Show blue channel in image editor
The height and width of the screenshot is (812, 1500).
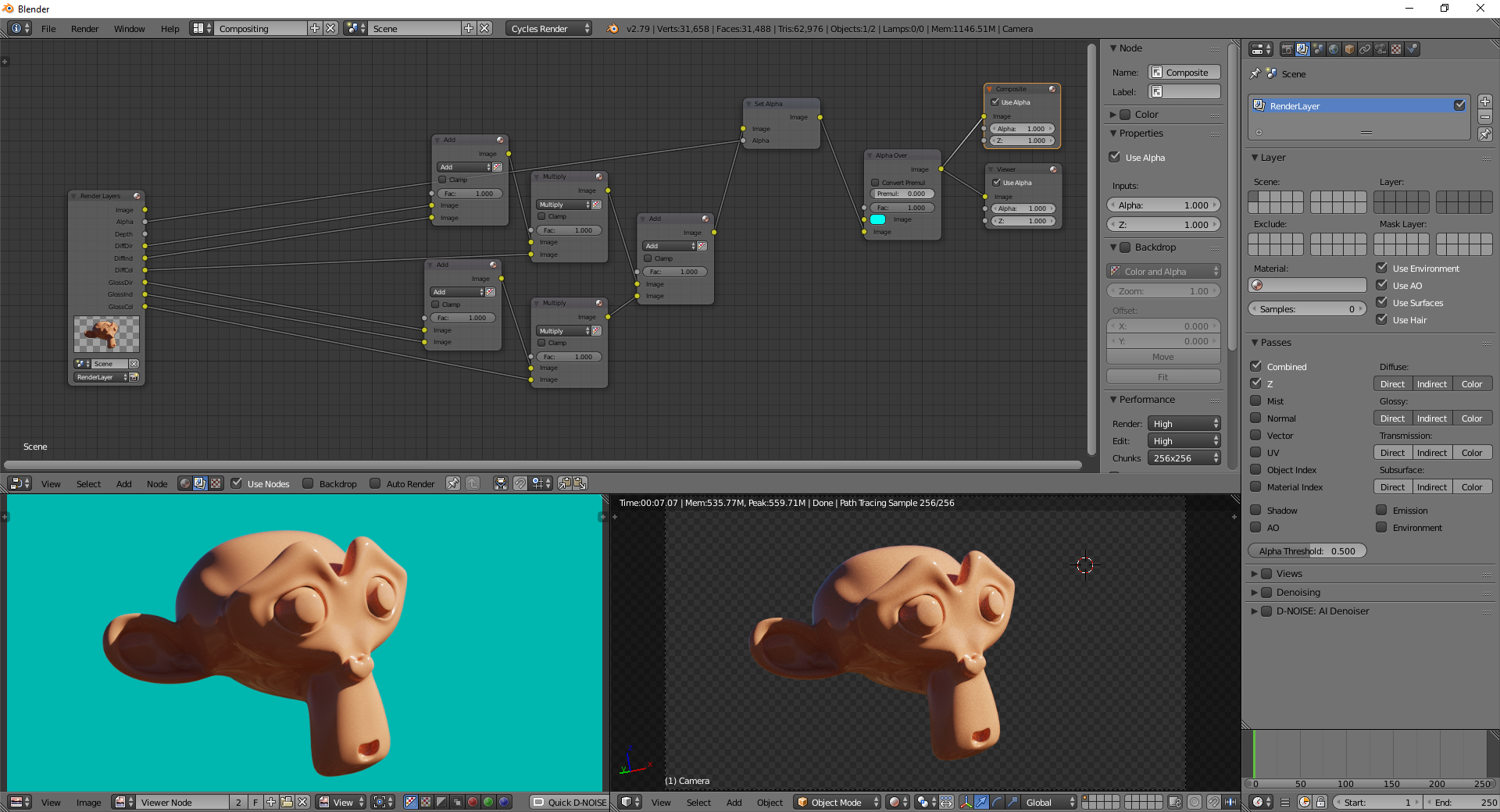pyautogui.click(x=504, y=802)
